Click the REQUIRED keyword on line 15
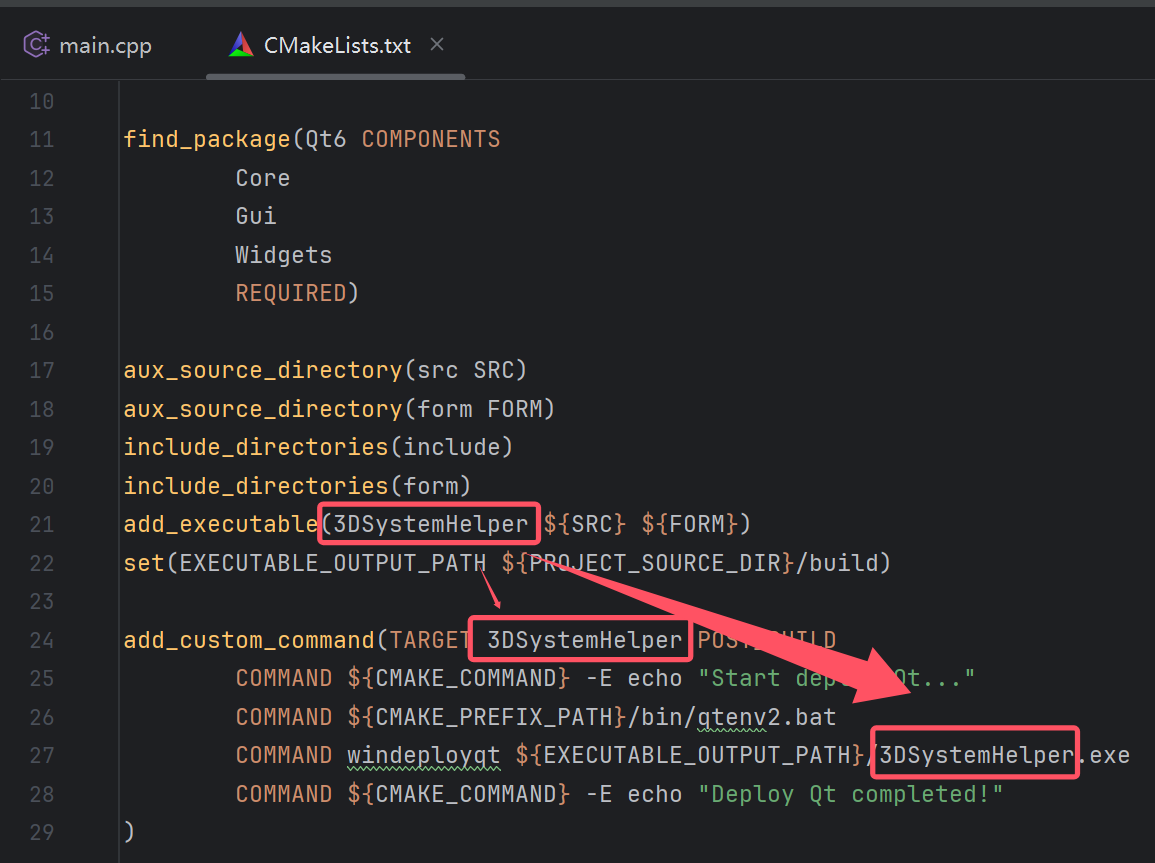Image resolution: width=1155 pixels, height=863 pixels. pos(291,293)
